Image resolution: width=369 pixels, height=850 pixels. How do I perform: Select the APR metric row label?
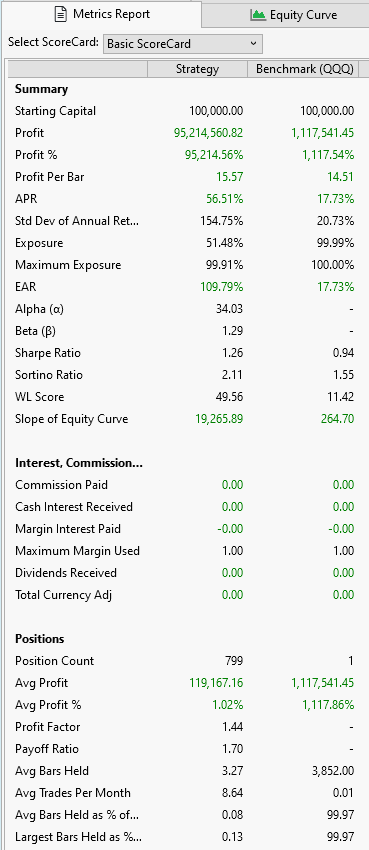click(x=26, y=199)
